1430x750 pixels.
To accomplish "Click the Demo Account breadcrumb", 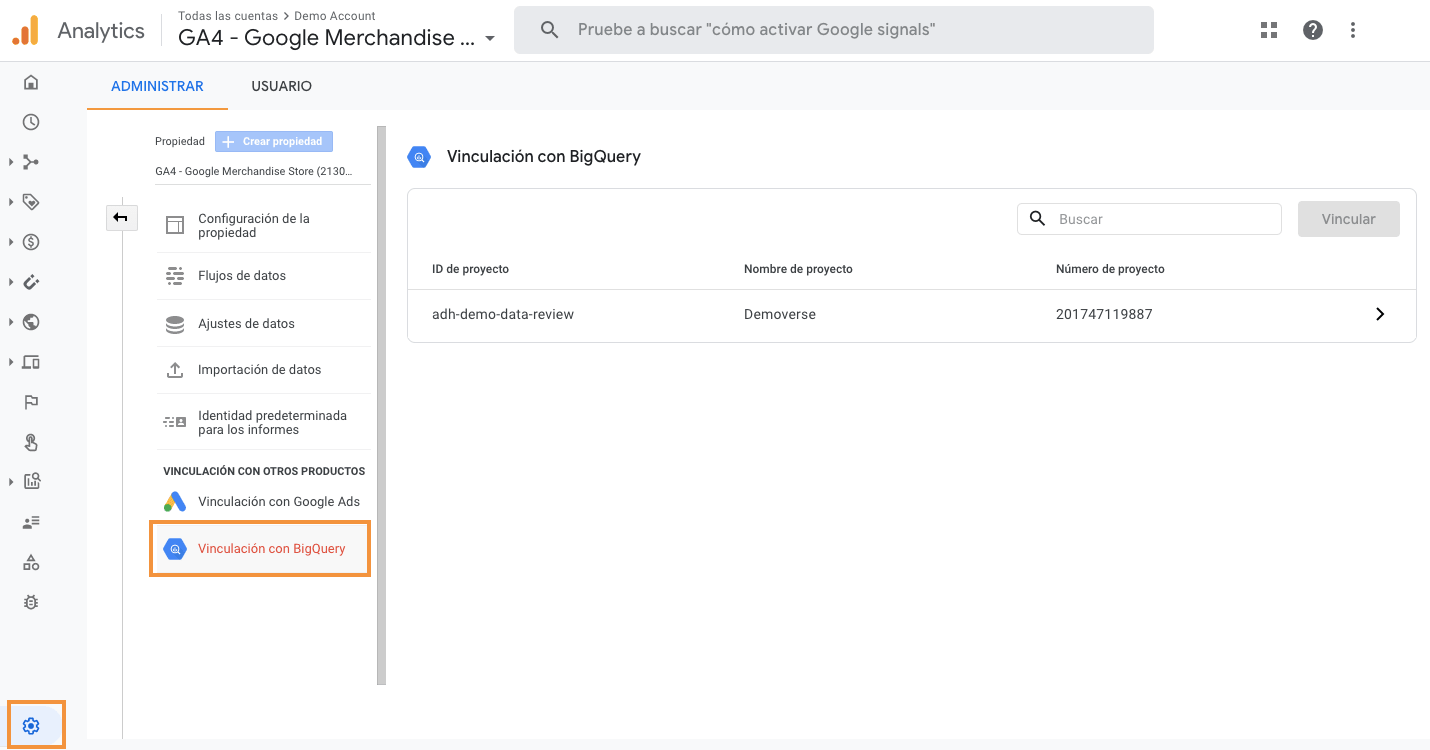I will coord(335,16).
